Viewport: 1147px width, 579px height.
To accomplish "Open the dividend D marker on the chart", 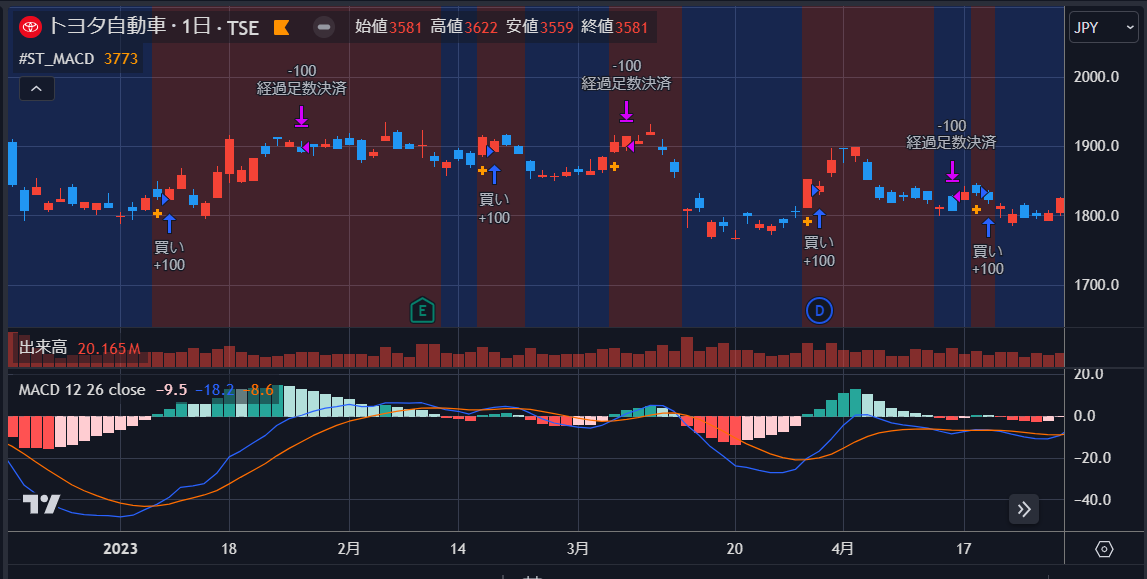I will point(819,311).
